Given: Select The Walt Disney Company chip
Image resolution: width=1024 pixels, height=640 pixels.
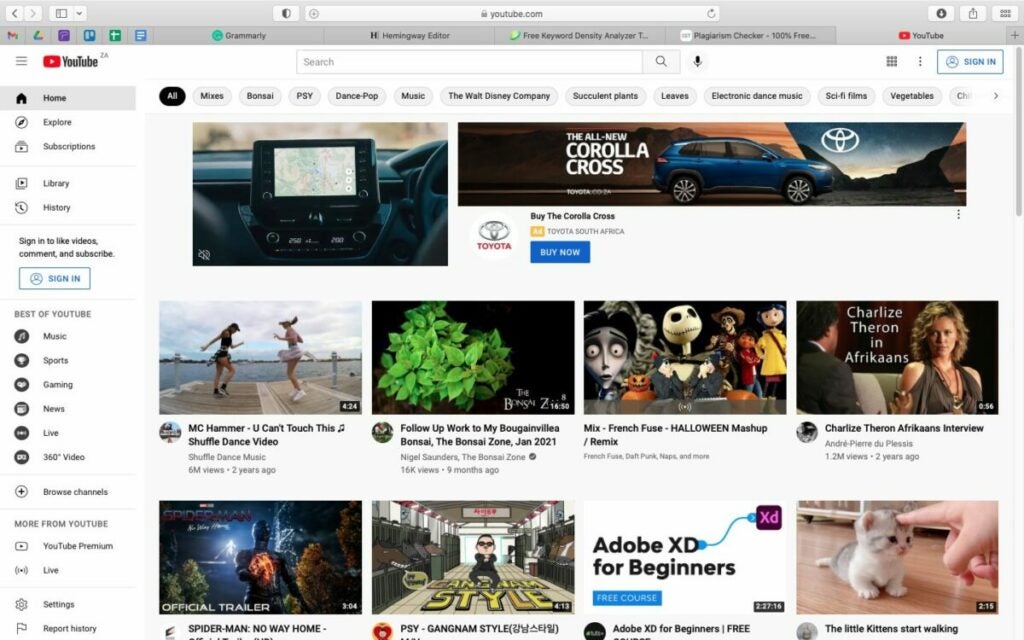Looking at the screenshot, I should click(x=499, y=96).
